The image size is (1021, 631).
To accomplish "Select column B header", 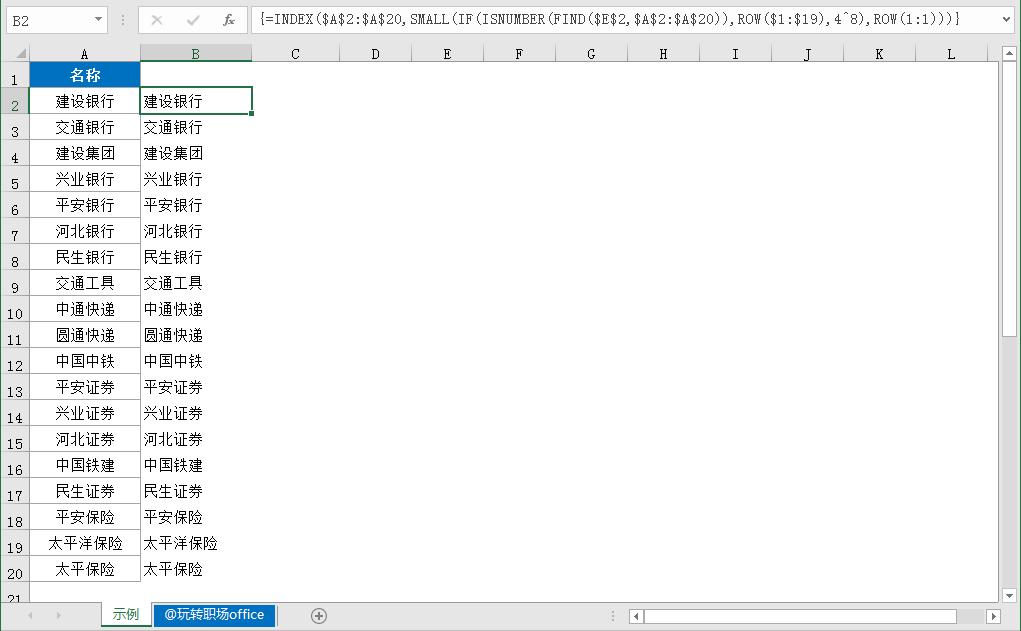I will (196, 54).
